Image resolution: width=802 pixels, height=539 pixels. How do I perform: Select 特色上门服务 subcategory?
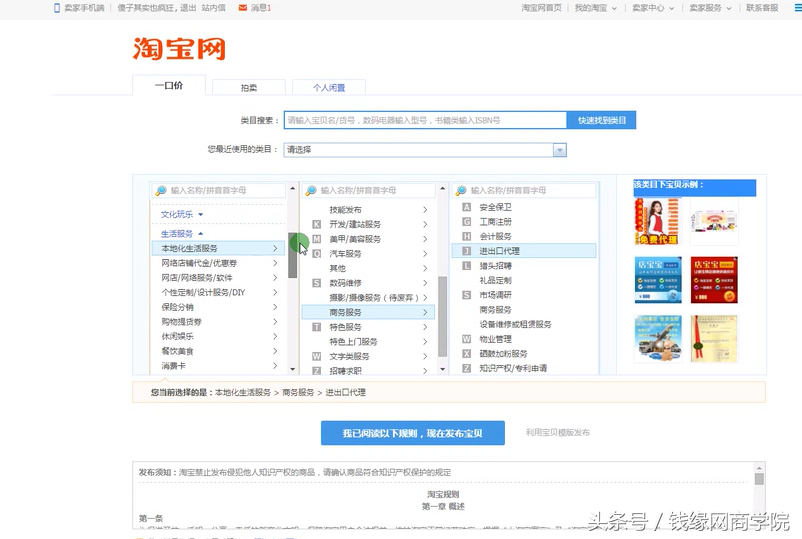click(x=368, y=342)
